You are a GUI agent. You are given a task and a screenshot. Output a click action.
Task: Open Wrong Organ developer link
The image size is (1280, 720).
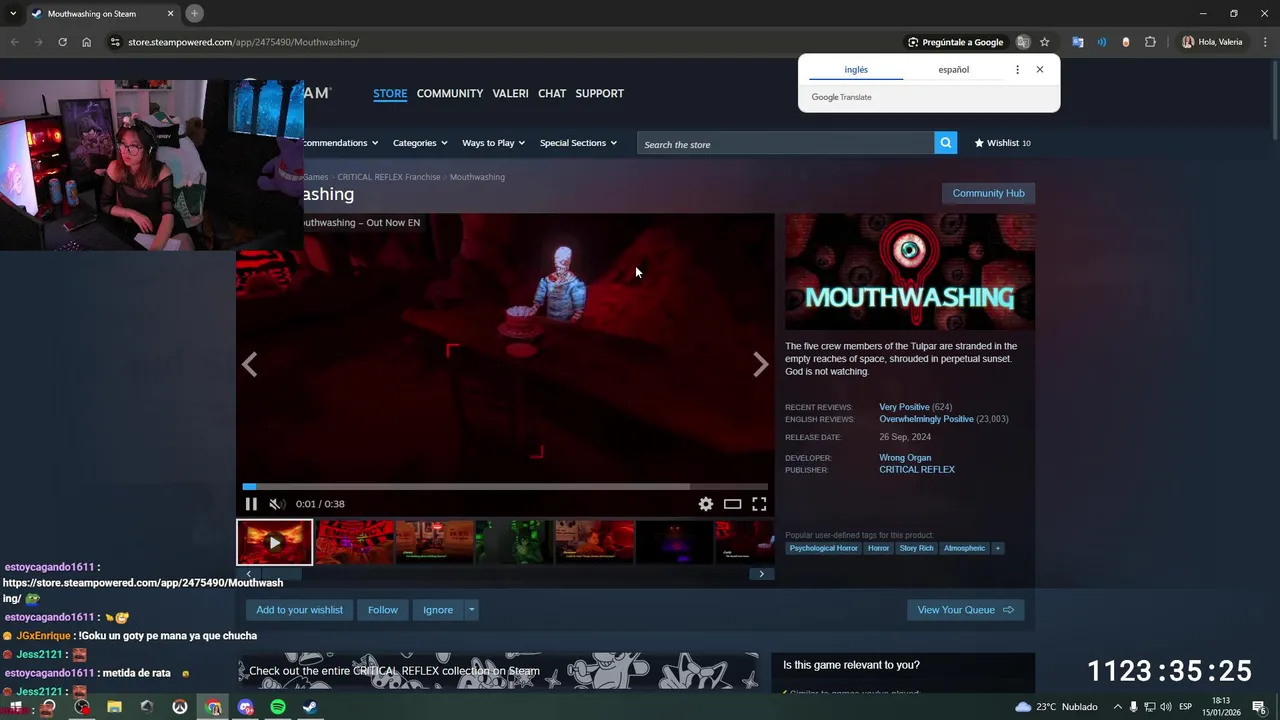pyautogui.click(x=905, y=458)
